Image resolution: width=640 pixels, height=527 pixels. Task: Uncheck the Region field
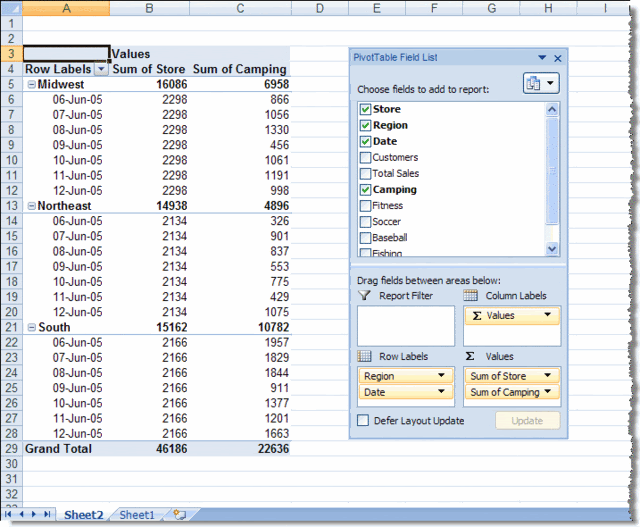tap(365, 125)
